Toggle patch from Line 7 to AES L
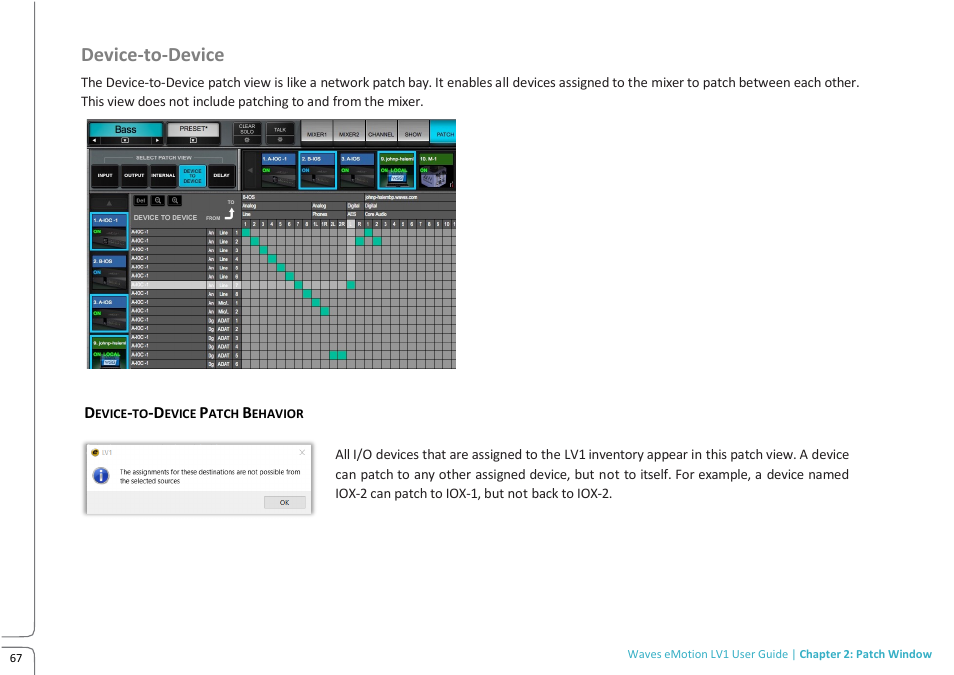 click(x=351, y=285)
